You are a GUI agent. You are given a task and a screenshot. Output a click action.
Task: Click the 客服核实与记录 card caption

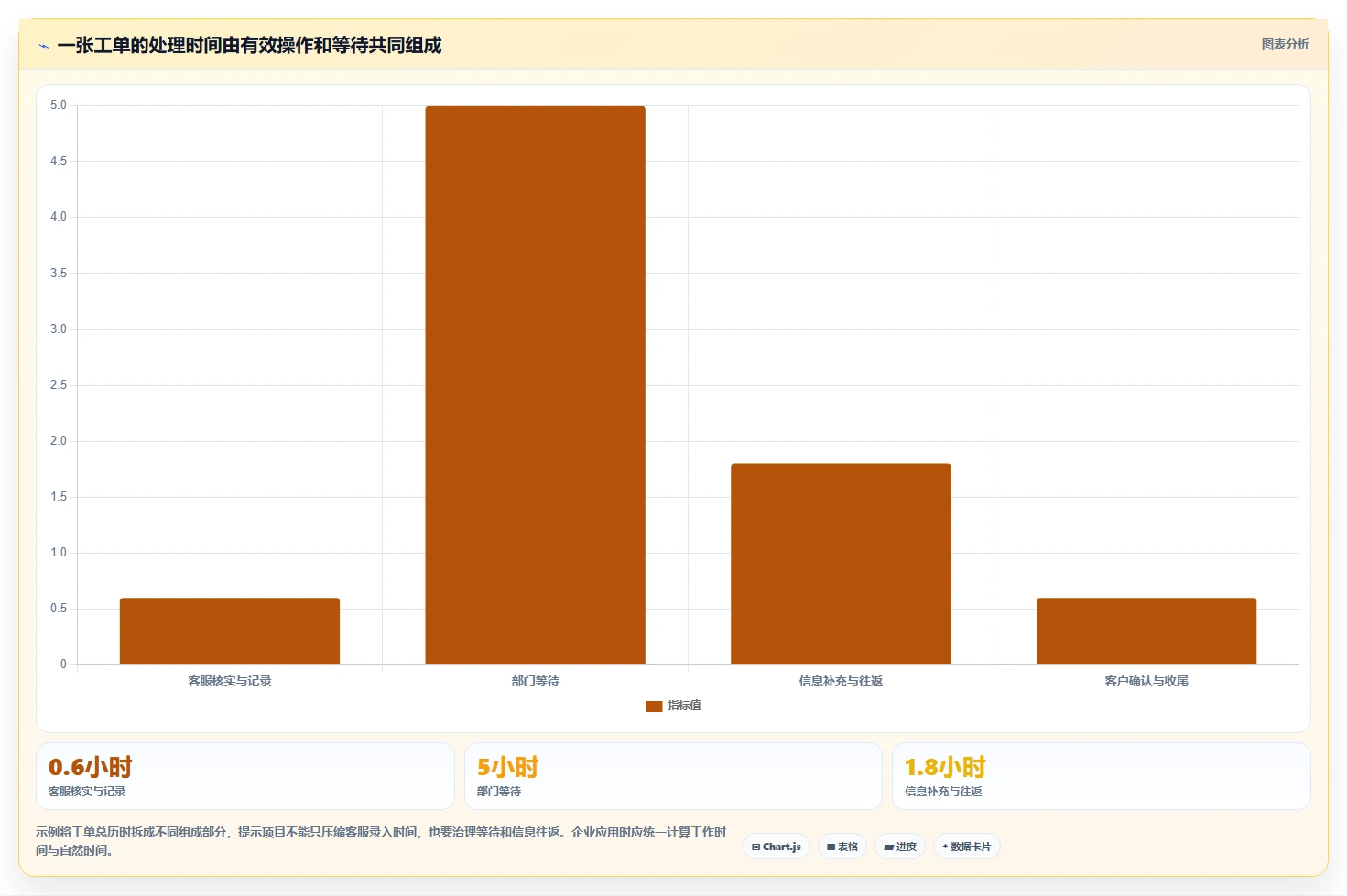point(87,792)
